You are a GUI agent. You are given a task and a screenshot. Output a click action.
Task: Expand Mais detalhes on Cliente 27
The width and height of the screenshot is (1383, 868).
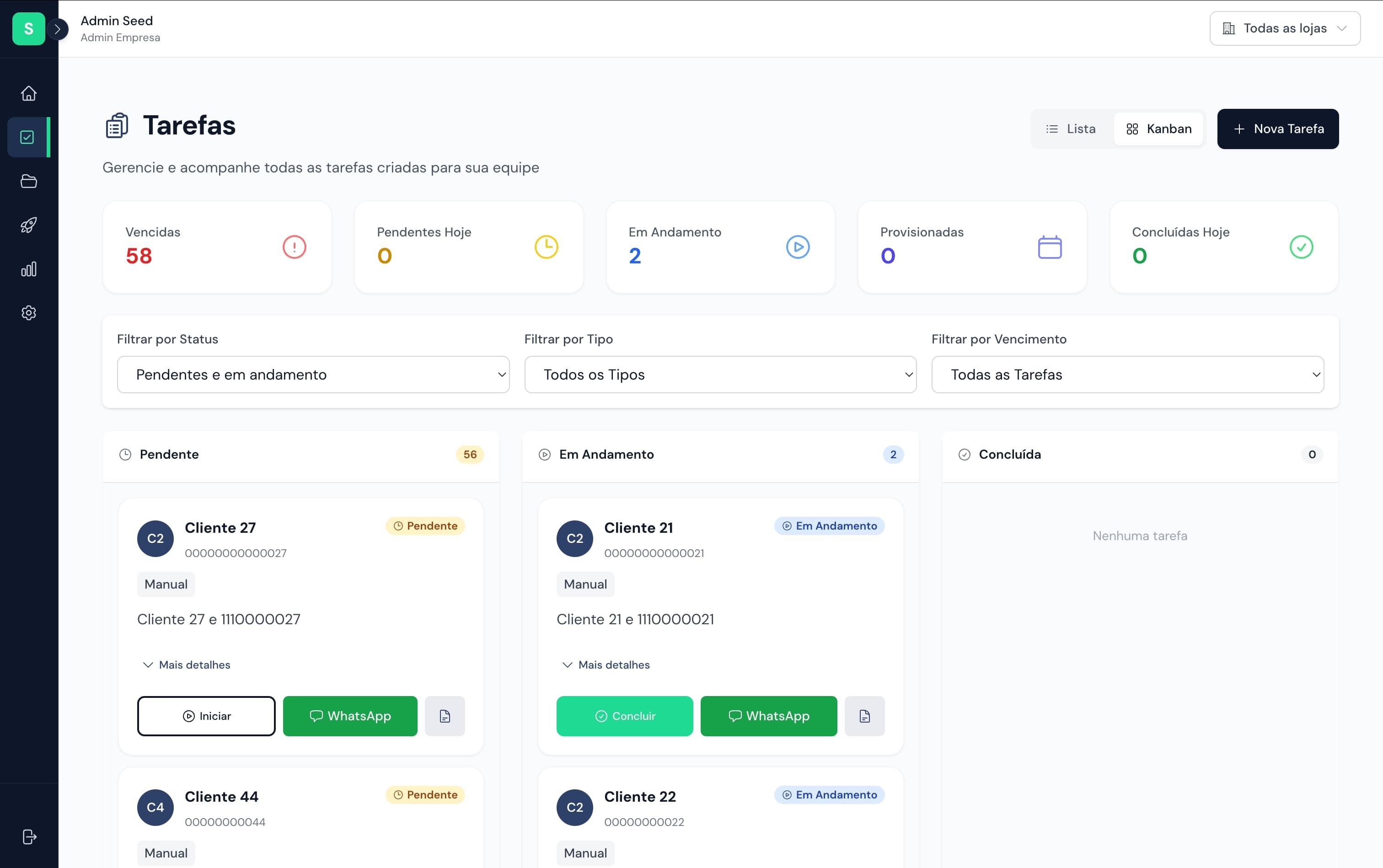(186, 664)
